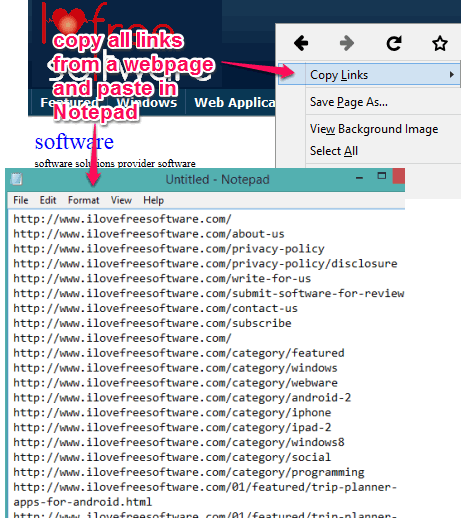The image size is (461, 518).
Task: Choose Select All in context menu
Action: [334, 151]
